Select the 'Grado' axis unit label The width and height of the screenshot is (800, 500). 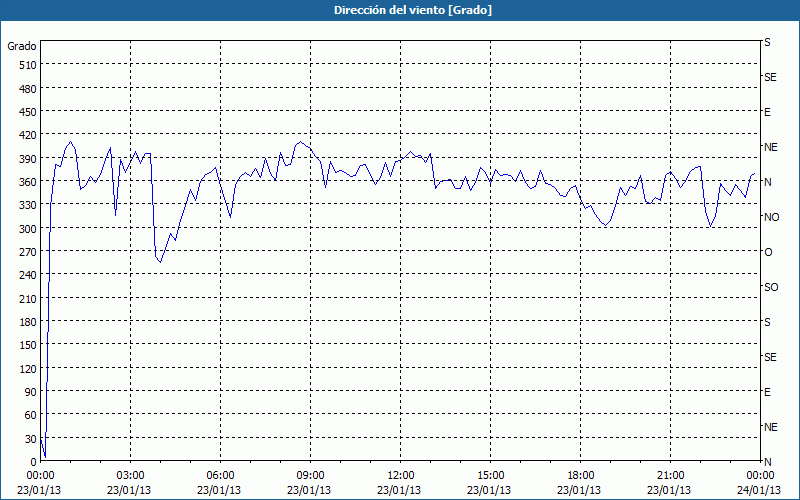[x=22, y=46]
